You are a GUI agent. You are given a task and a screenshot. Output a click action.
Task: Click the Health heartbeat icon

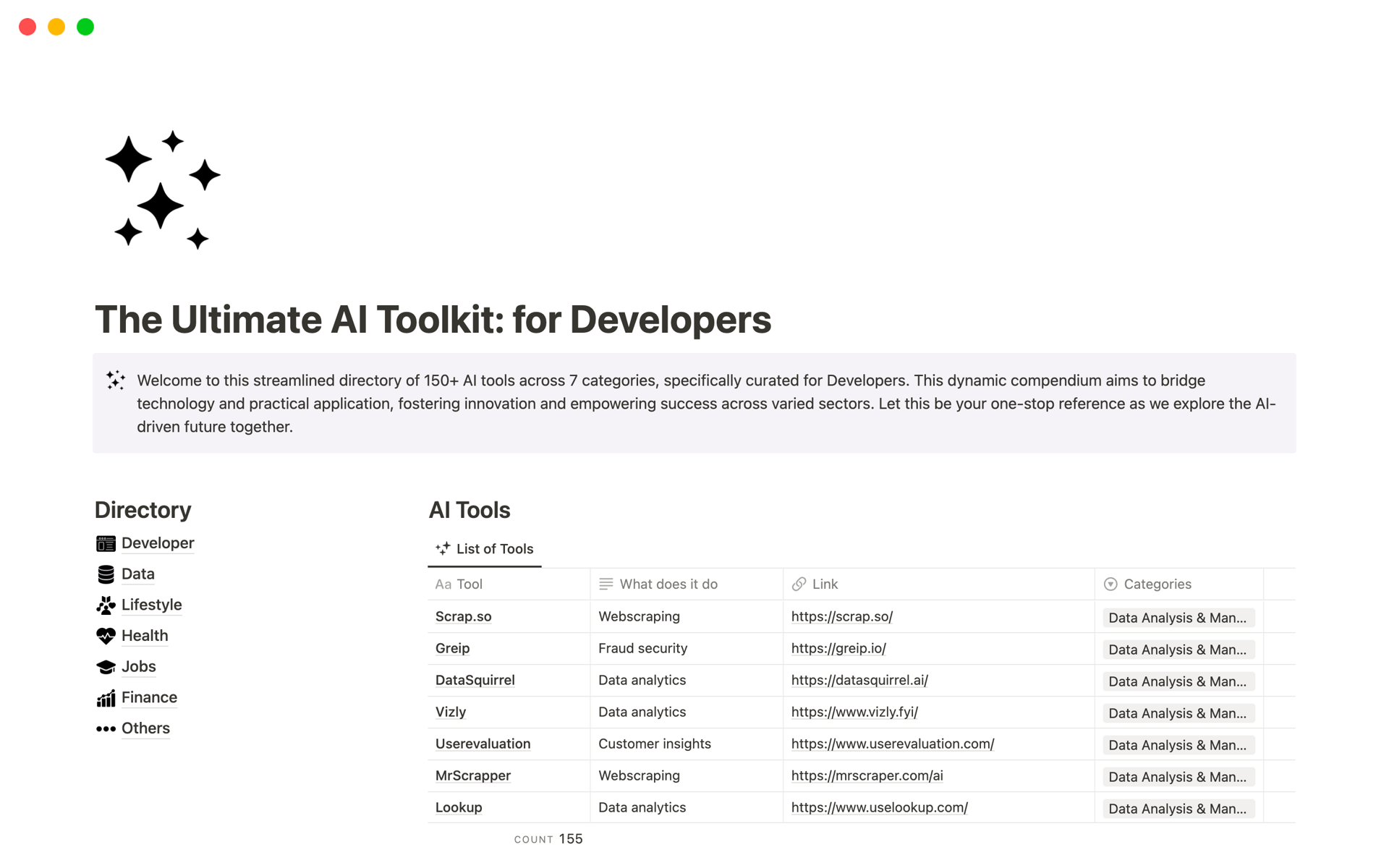click(x=106, y=636)
